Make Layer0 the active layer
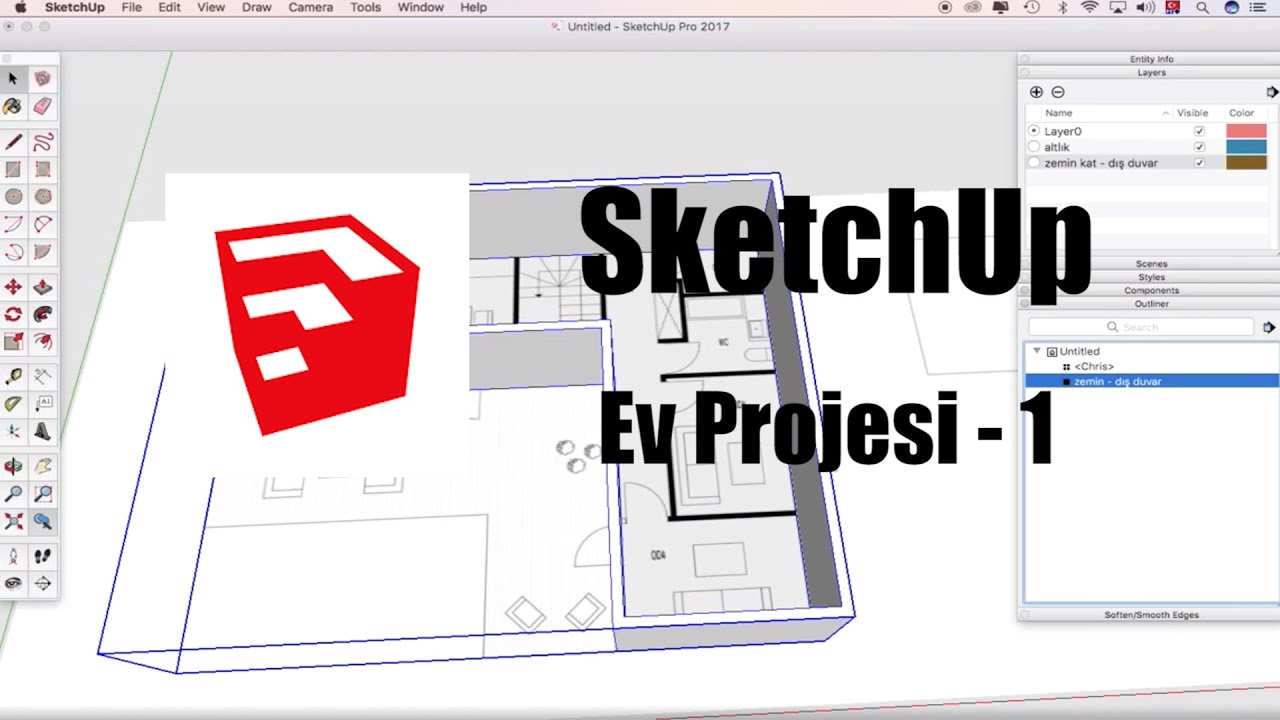This screenshot has width=1280, height=720. click(x=1034, y=131)
